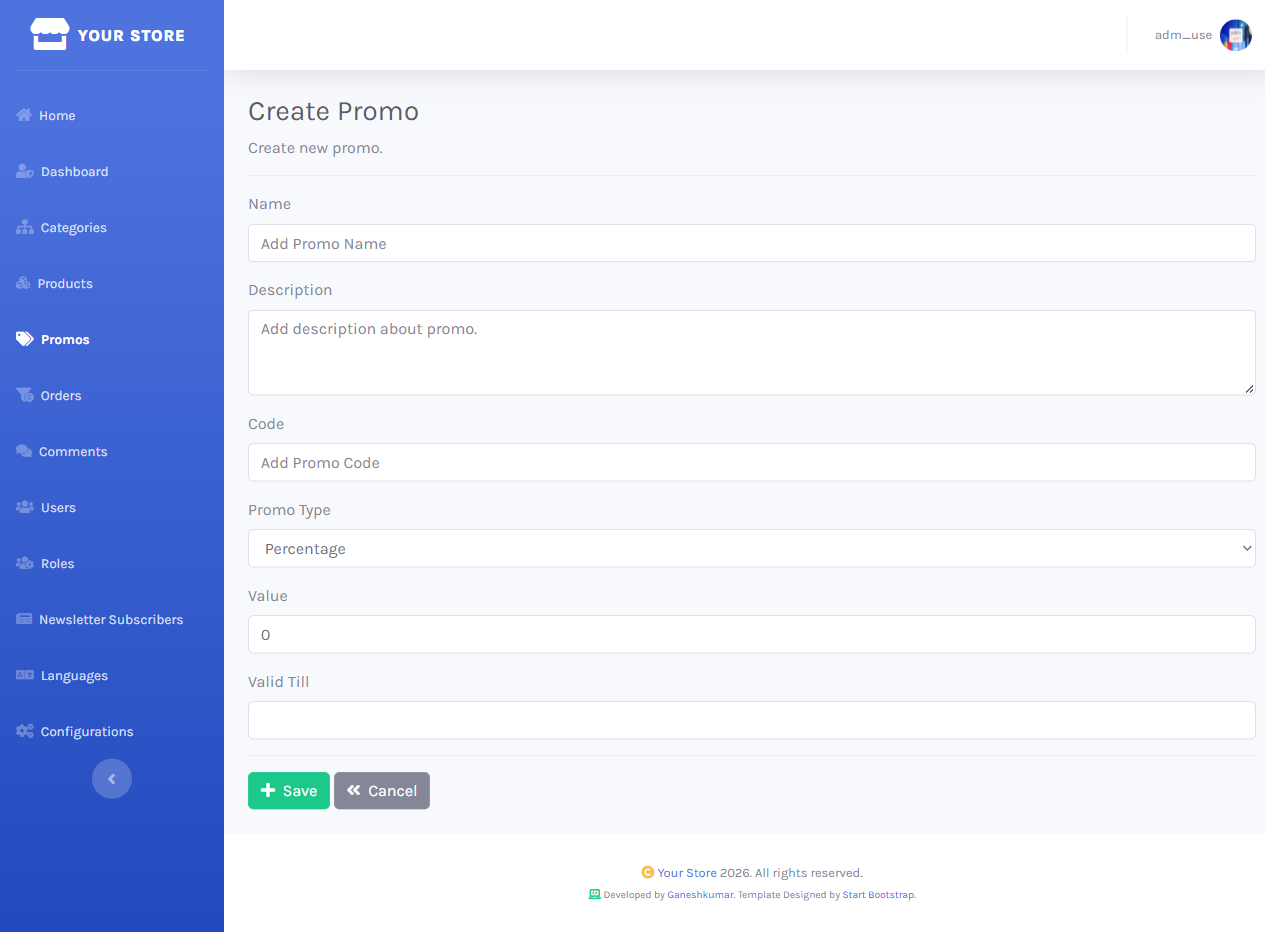The width and height of the screenshot is (1265, 932).
Task: Click the Promos tags icon
Action: tap(25, 339)
